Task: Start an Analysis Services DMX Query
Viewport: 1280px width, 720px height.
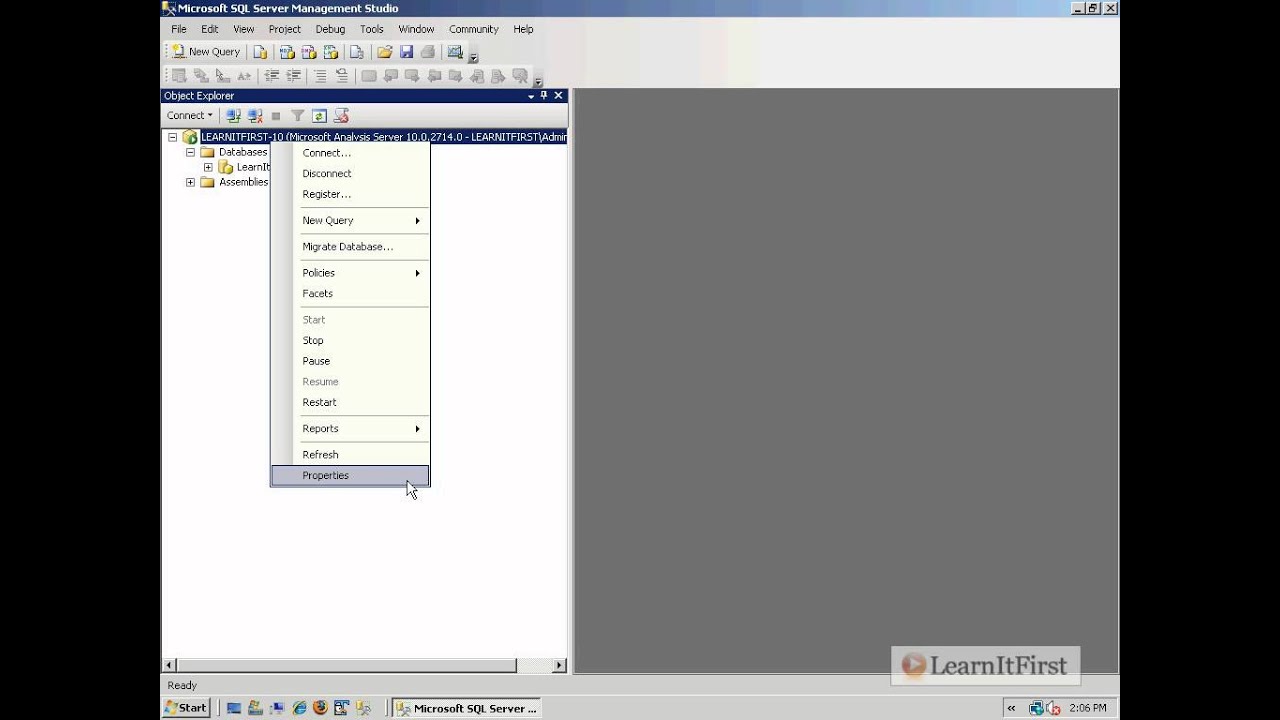Action: point(309,52)
